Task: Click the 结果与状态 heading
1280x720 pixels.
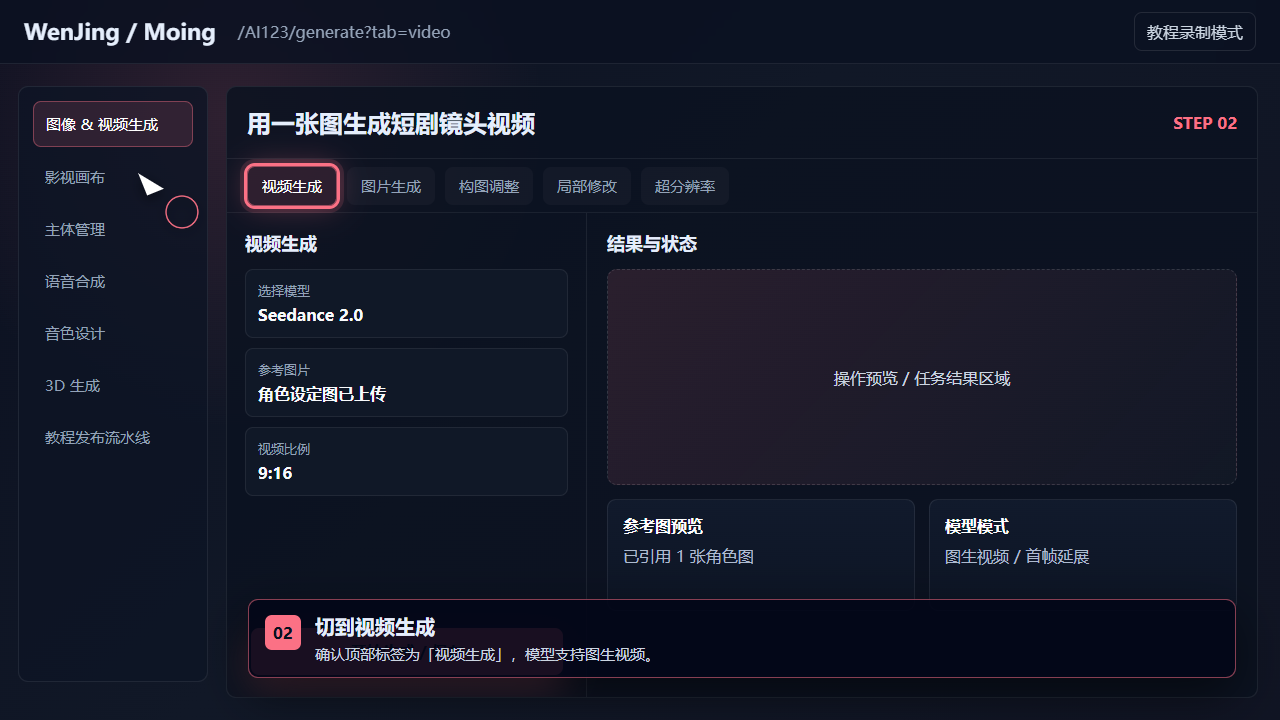Action: click(652, 244)
